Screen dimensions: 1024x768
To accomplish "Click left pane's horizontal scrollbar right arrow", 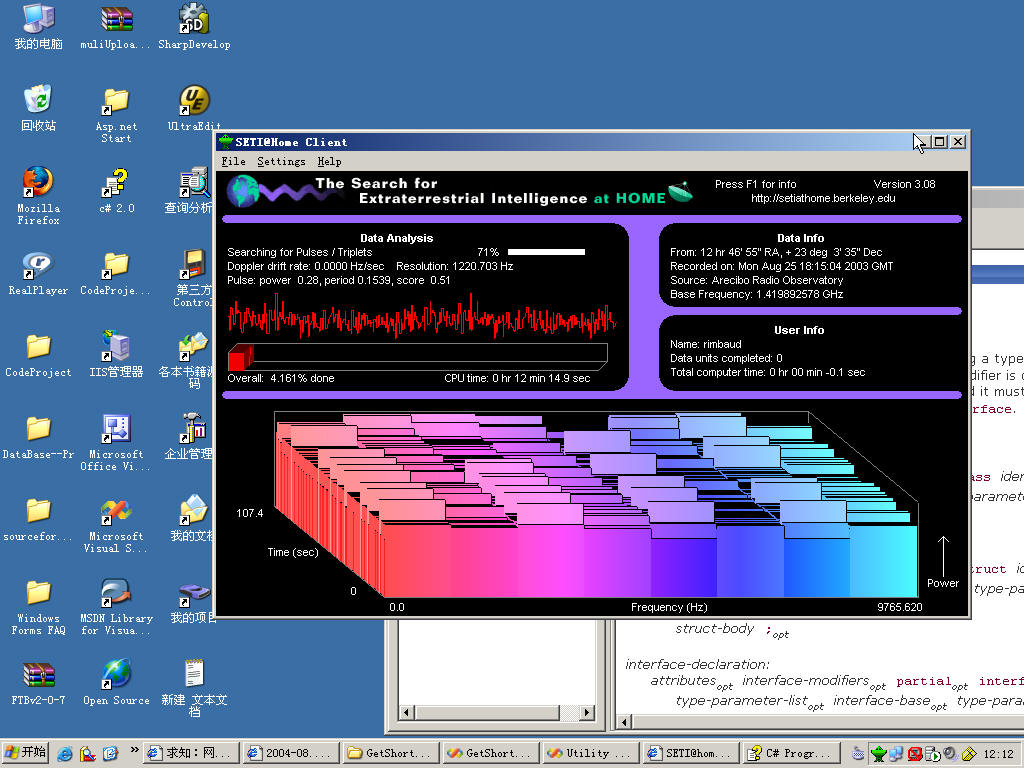I will (587, 712).
